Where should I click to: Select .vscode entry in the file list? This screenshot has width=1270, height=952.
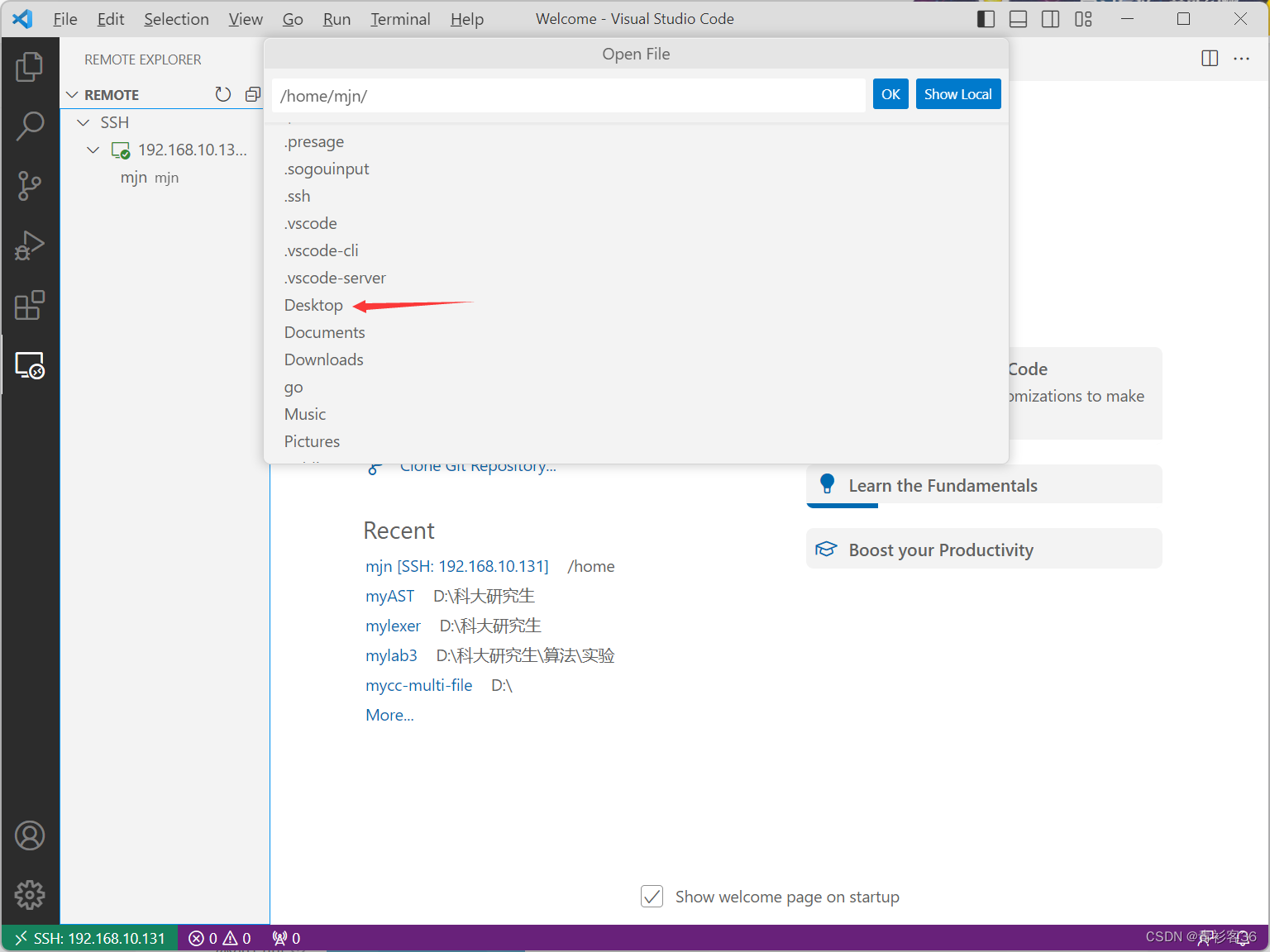636,223
